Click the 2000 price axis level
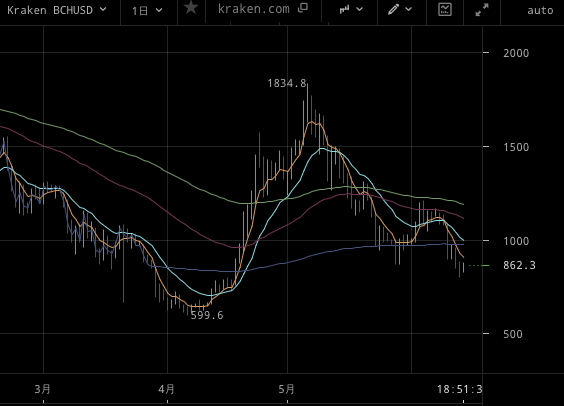 click(516, 53)
